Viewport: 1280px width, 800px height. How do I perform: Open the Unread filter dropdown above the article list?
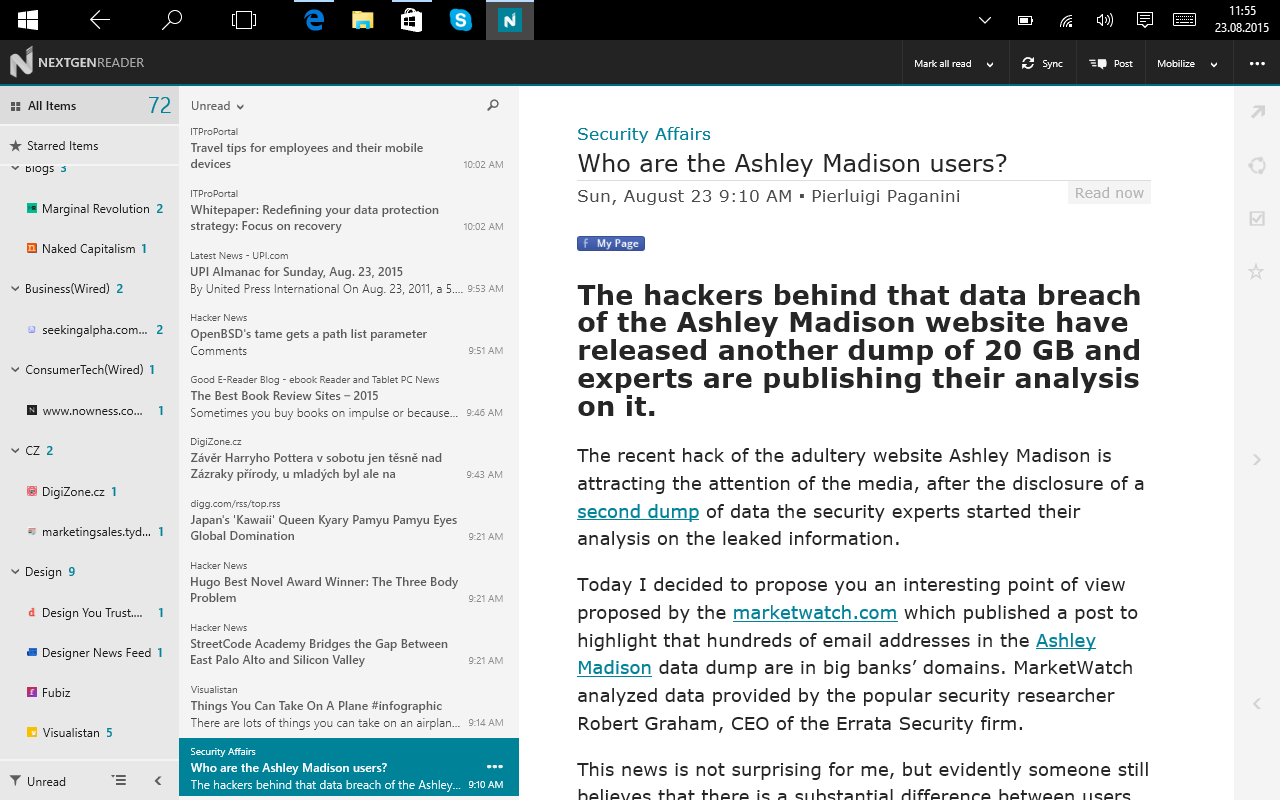217,106
